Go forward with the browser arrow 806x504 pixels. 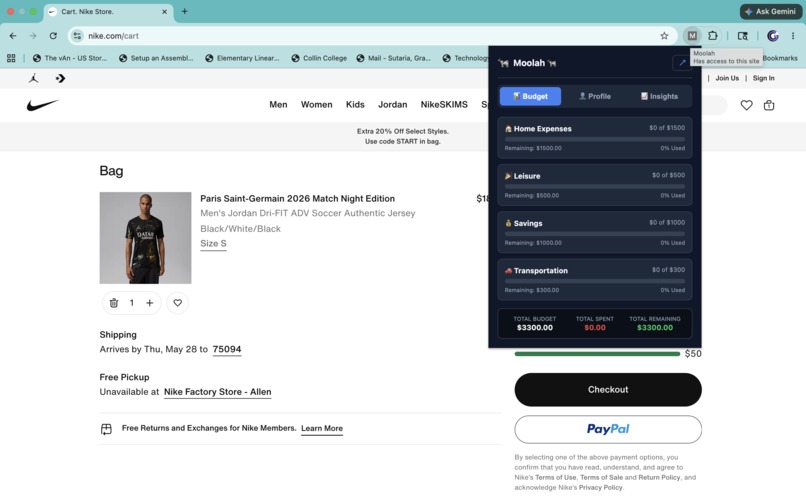tap(33, 35)
